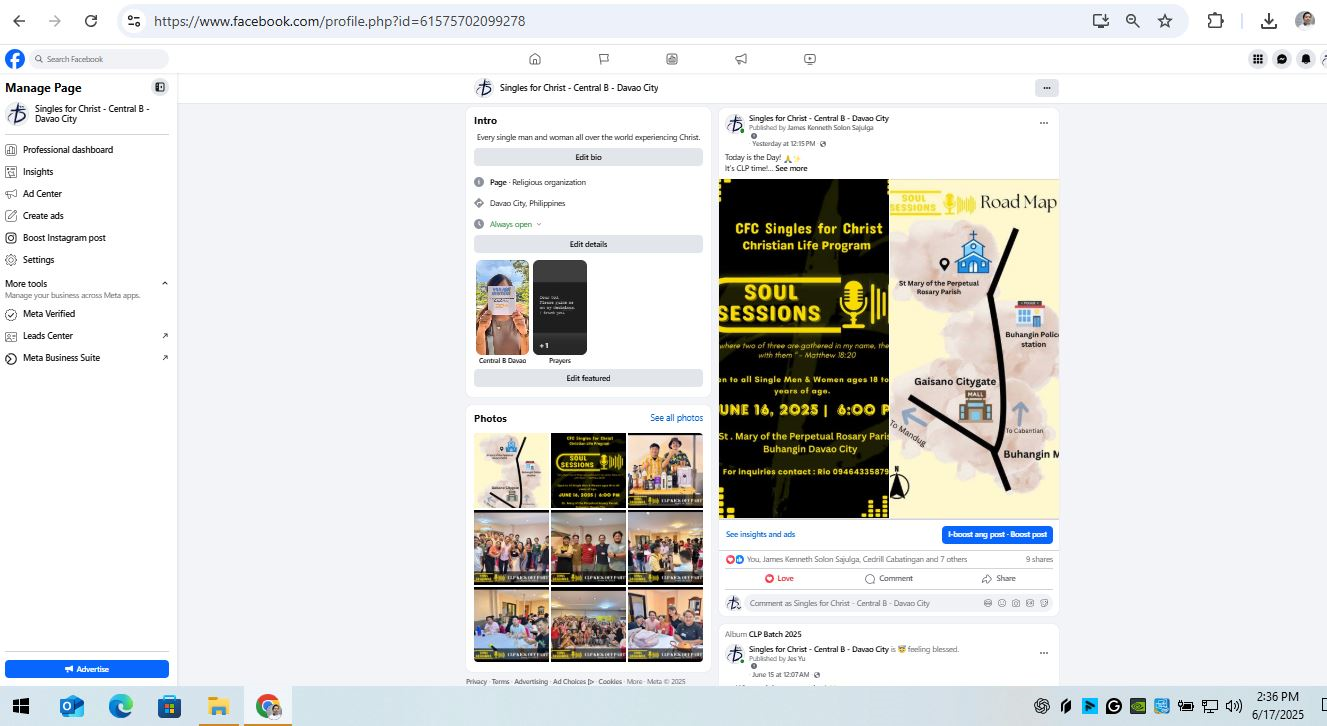Click the volume speaker icon in system tray

click(x=1233, y=706)
